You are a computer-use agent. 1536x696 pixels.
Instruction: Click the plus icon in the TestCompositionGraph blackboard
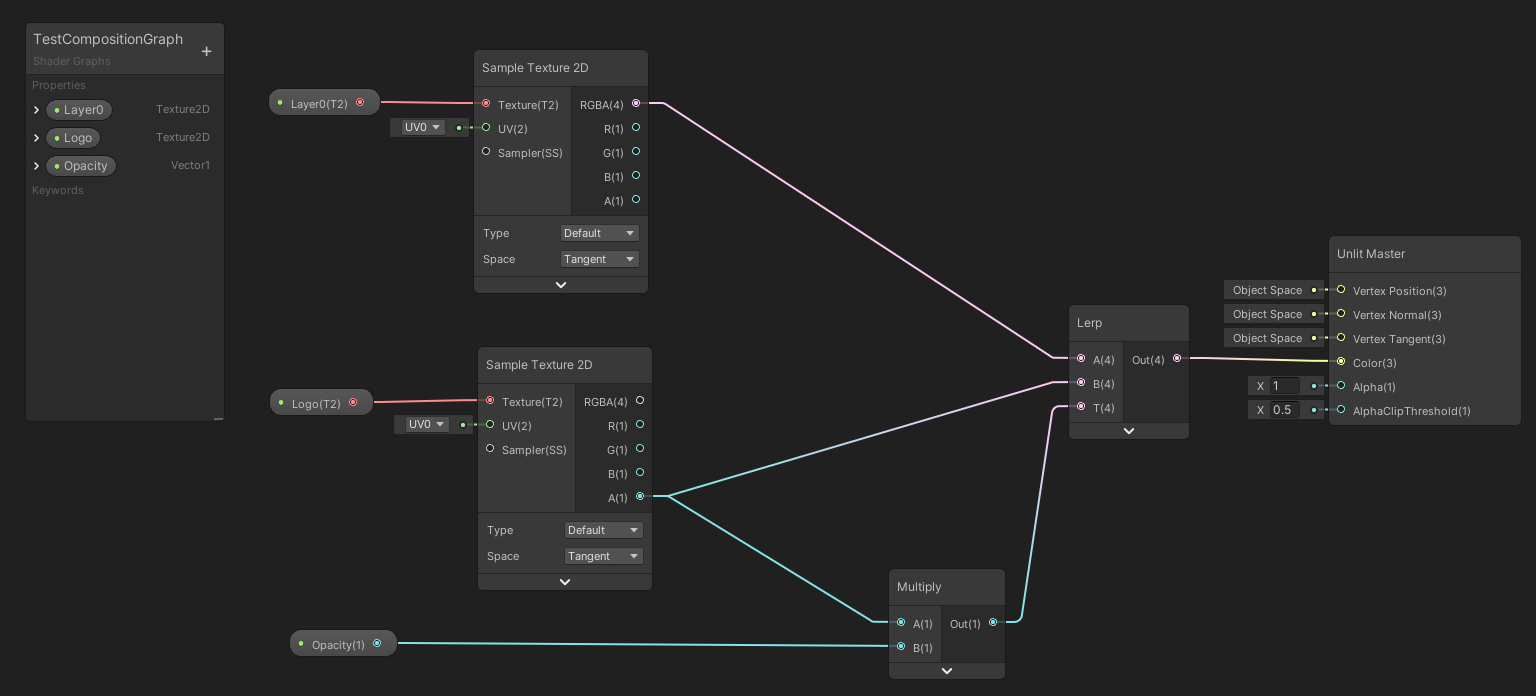pos(206,51)
